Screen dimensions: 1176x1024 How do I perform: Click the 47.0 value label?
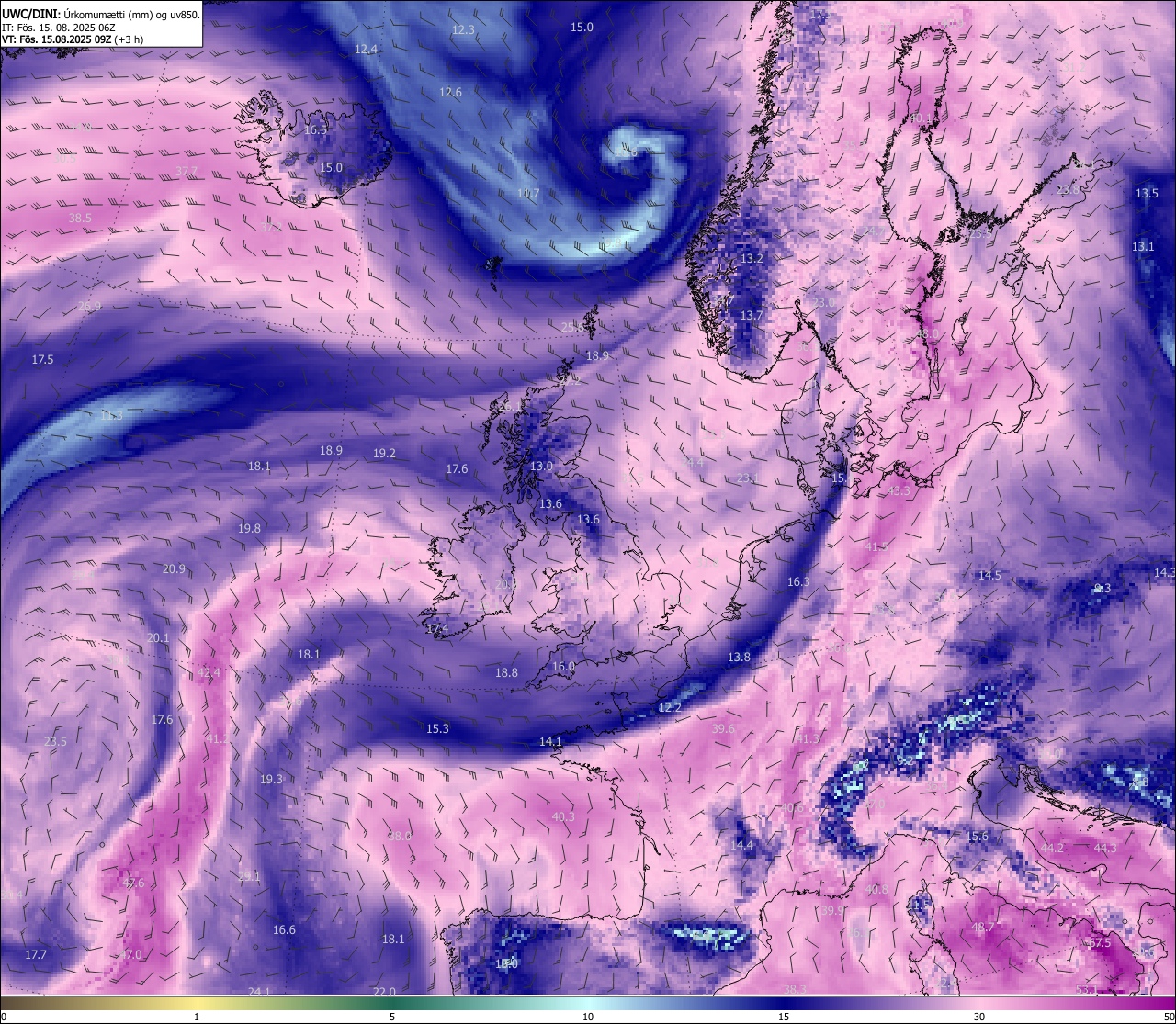tap(131, 954)
